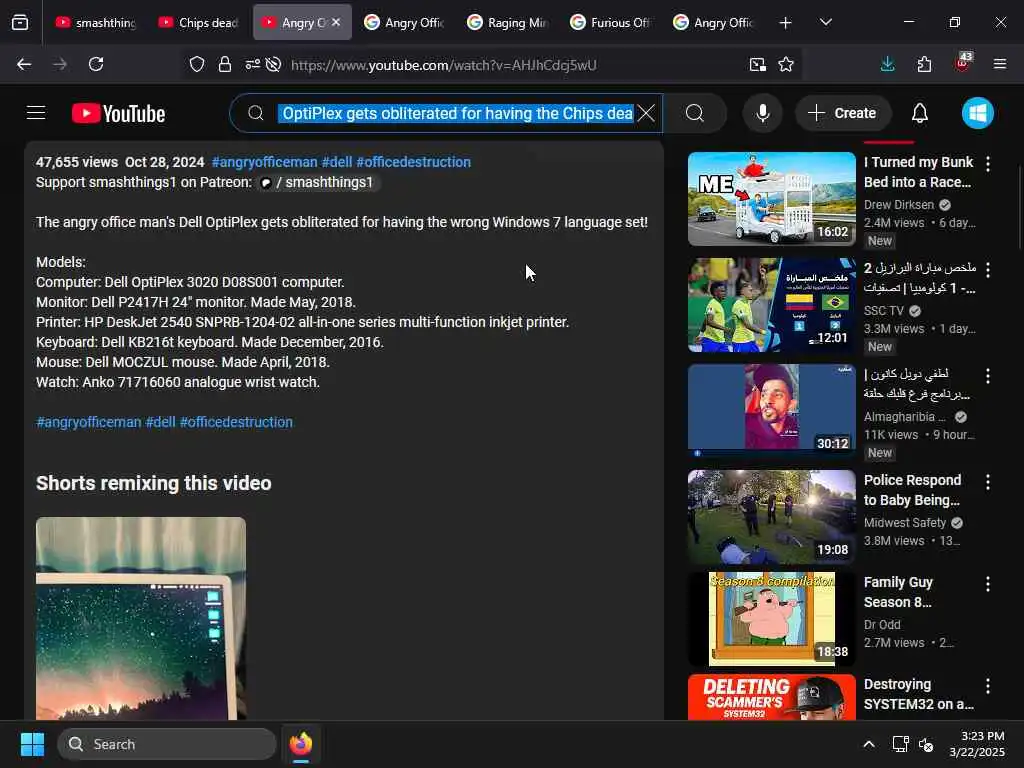Image resolution: width=1024 pixels, height=768 pixels.
Task: Open the Firefox View icon in tab bar
Action: [20, 23]
